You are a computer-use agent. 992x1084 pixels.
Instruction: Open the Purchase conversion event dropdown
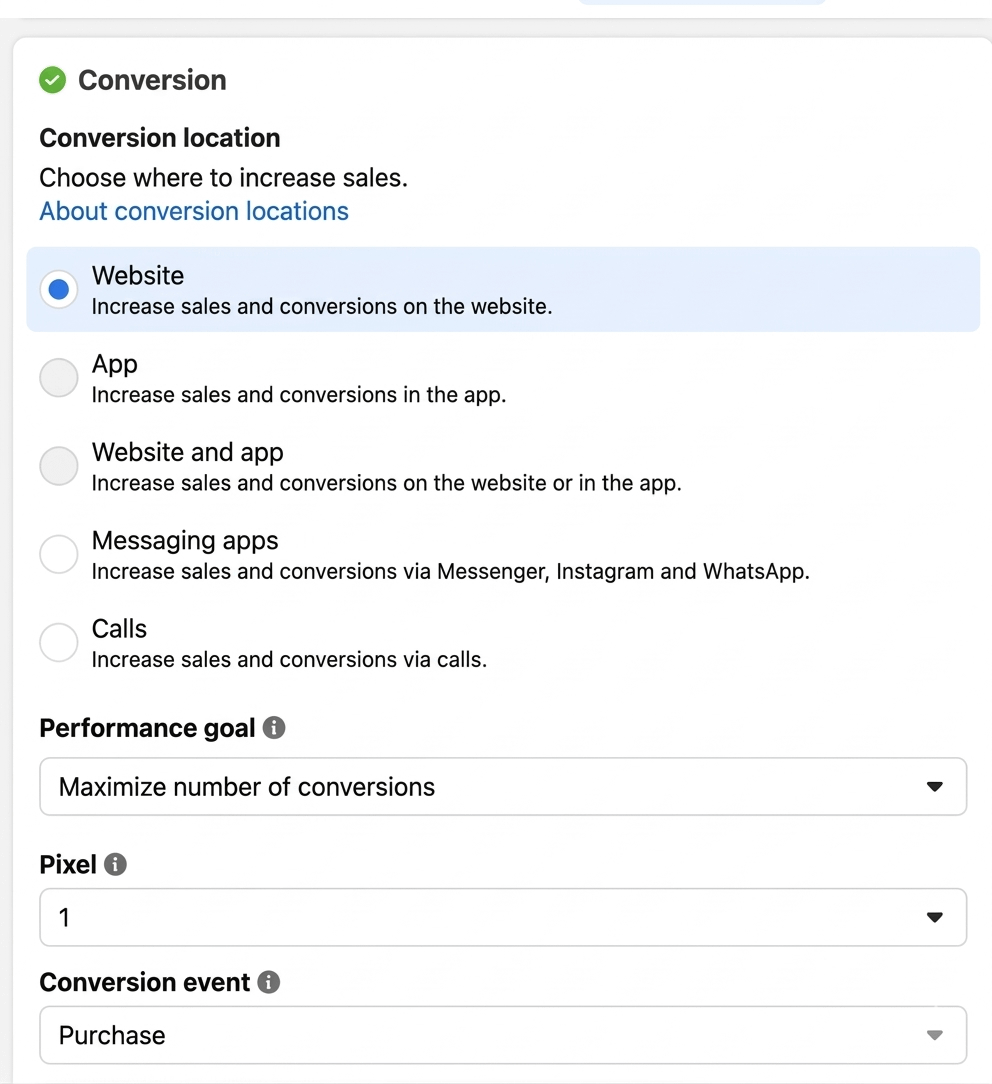coord(502,1035)
